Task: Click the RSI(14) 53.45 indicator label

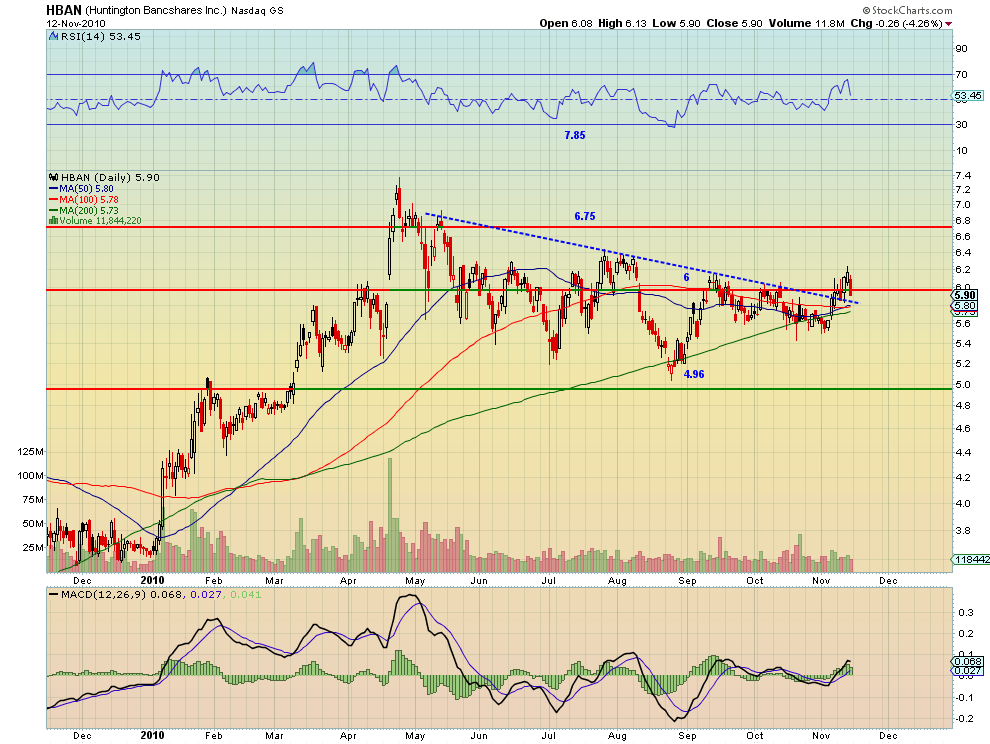Action: (x=101, y=37)
